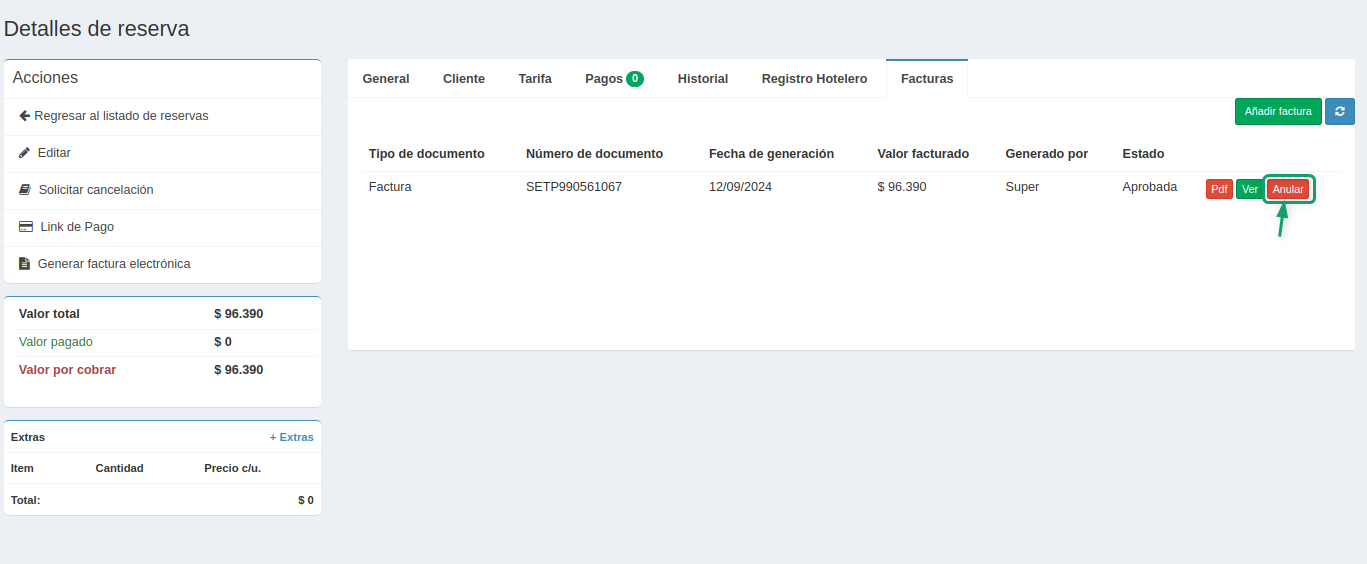Click the red Valor por cobrar label
The height and width of the screenshot is (564, 1367).
click(x=67, y=370)
